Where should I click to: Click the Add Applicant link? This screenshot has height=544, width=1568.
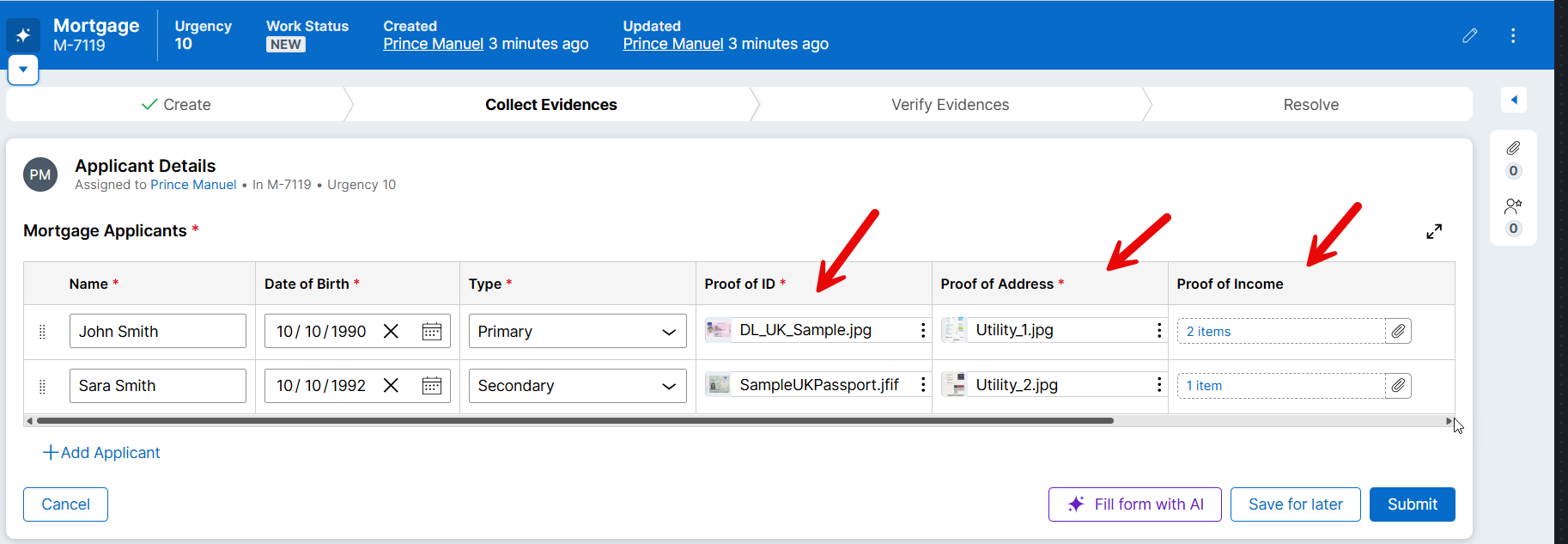tap(102, 453)
